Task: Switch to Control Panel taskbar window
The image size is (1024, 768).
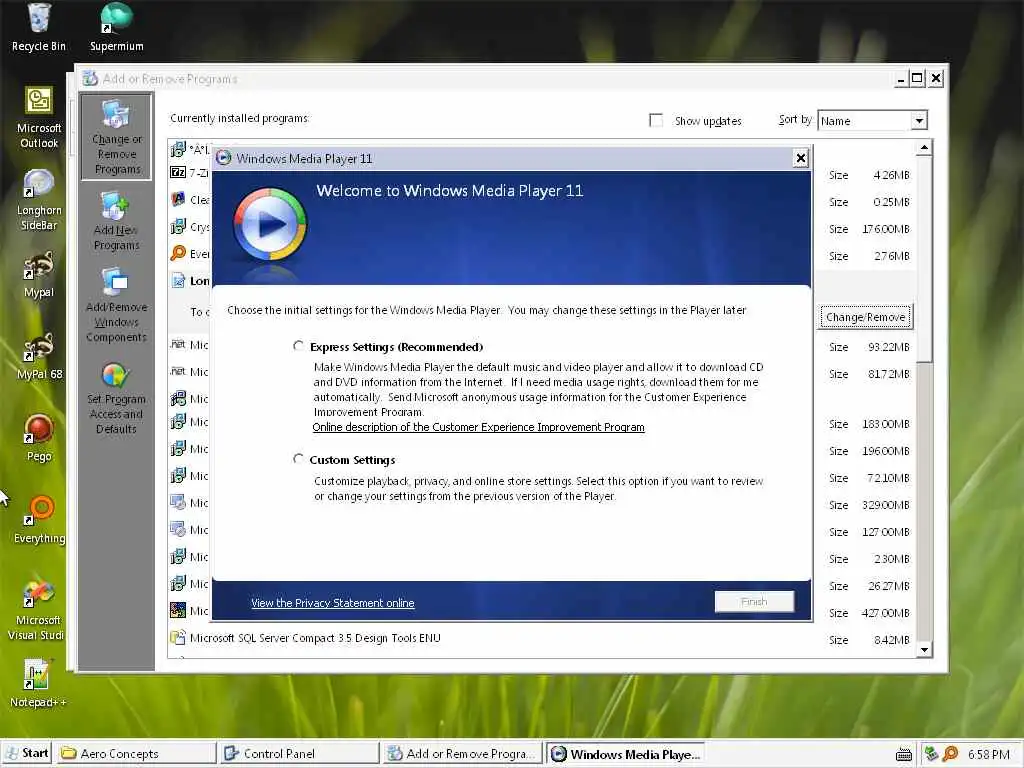Action: coord(299,754)
